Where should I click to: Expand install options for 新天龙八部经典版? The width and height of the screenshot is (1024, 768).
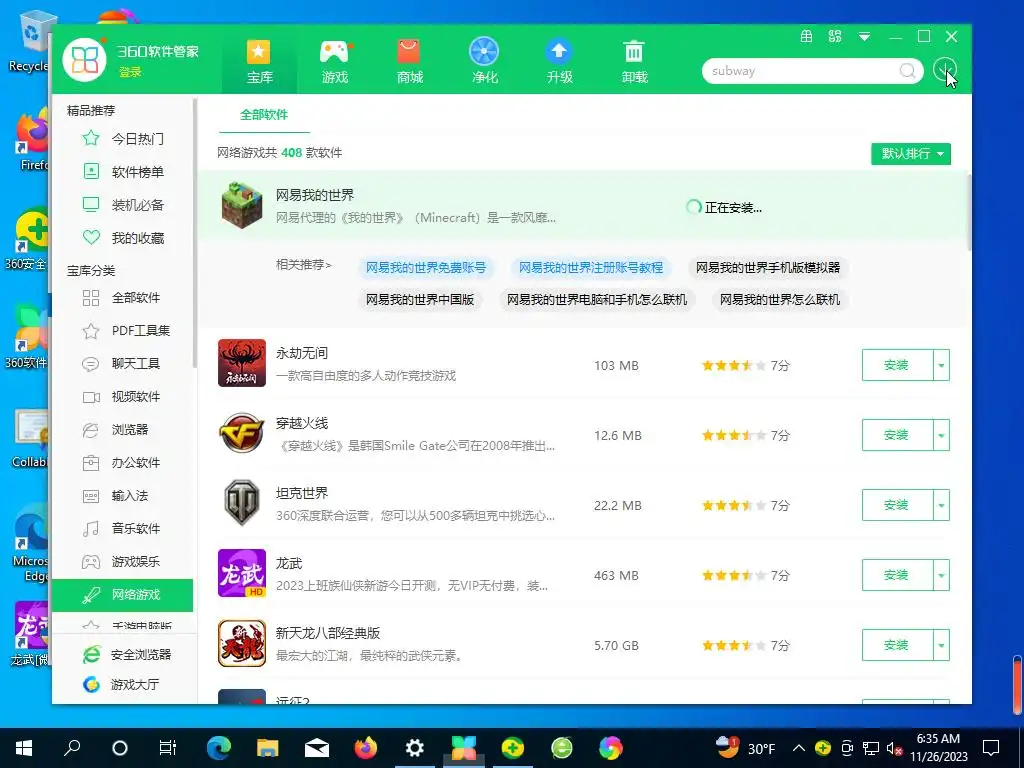click(x=941, y=645)
